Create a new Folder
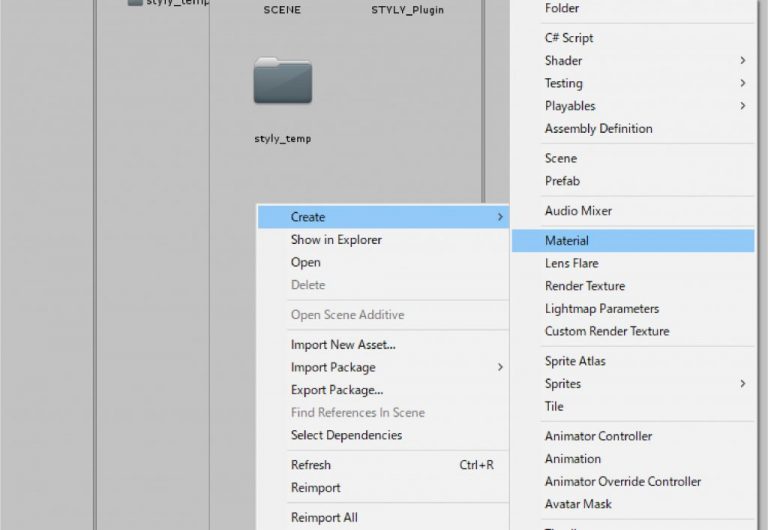Viewport: 768px width, 530px height. tap(562, 9)
